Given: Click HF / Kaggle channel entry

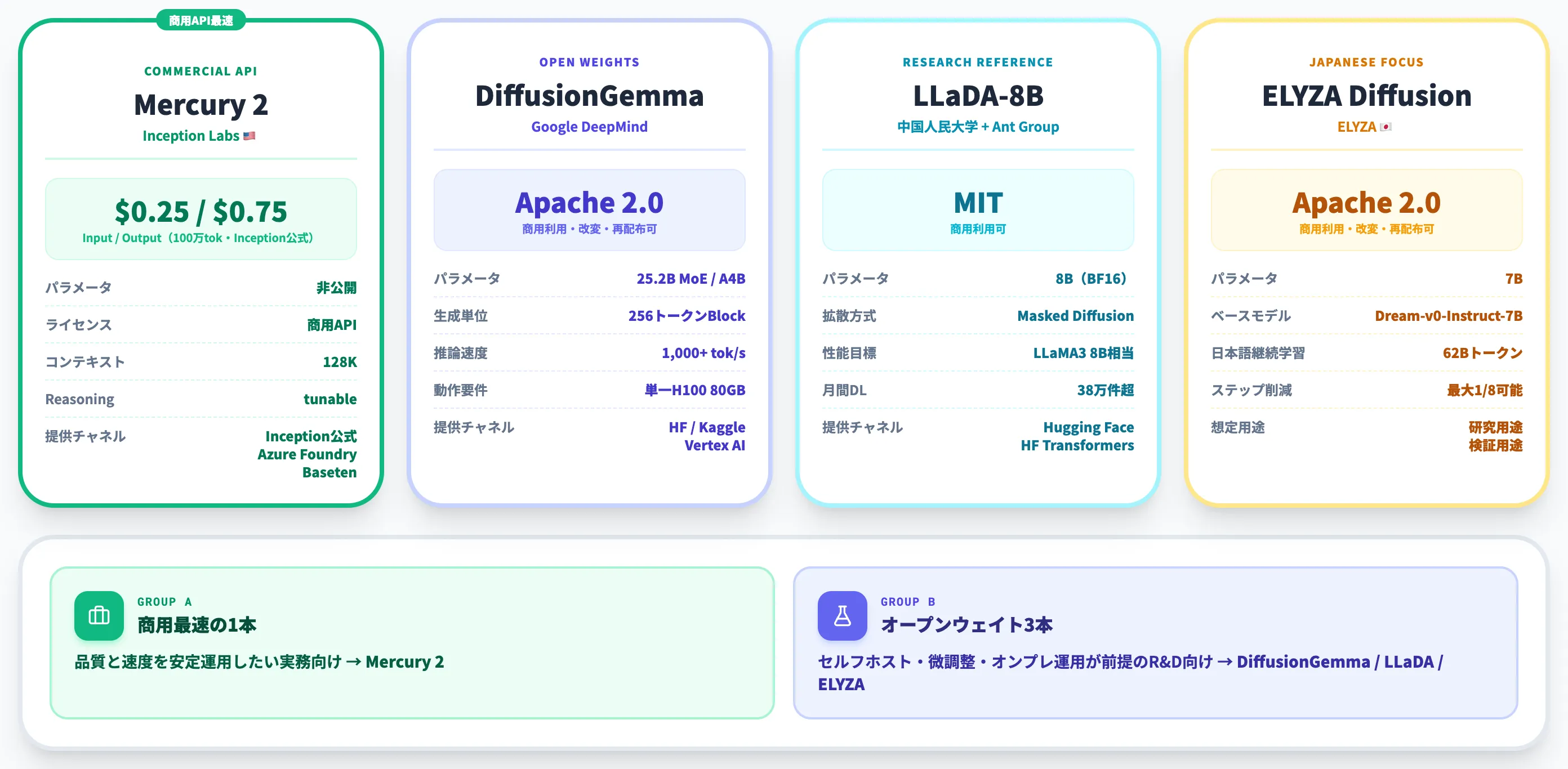Looking at the screenshot, I should [x=707, y=427].
